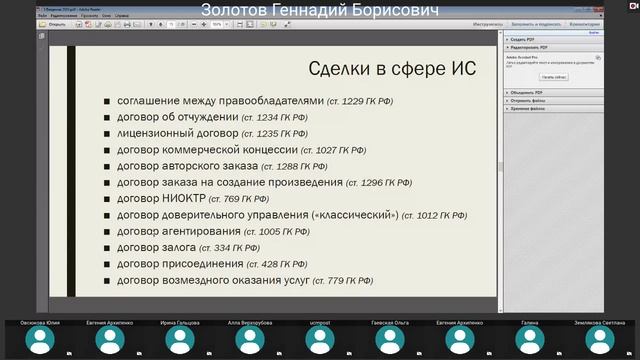Image resolution: width=640 pixels, height=360 pixels.
Task: Click the print icon in Adobe Reader toolbar
Action: pyautogui.click(x=127, y=24)
